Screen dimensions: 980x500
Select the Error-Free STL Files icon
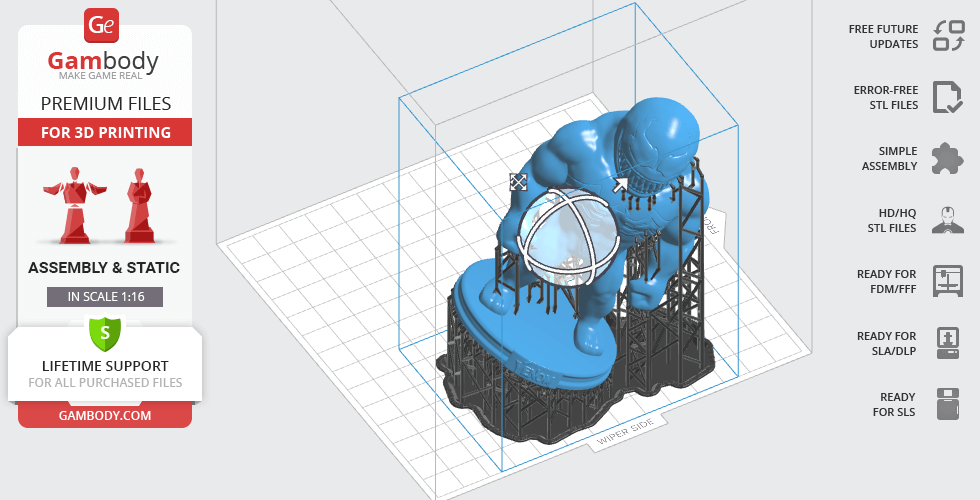pos(947,97)
